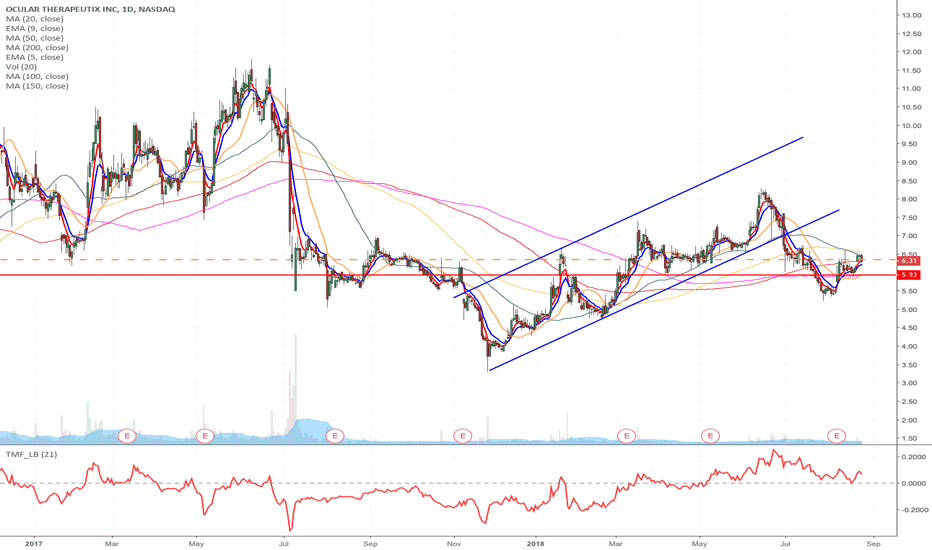Viewport: 932px width, 550px height.
Task: Click the earnings marker near March 2018
Action: [x=626, y=436]
